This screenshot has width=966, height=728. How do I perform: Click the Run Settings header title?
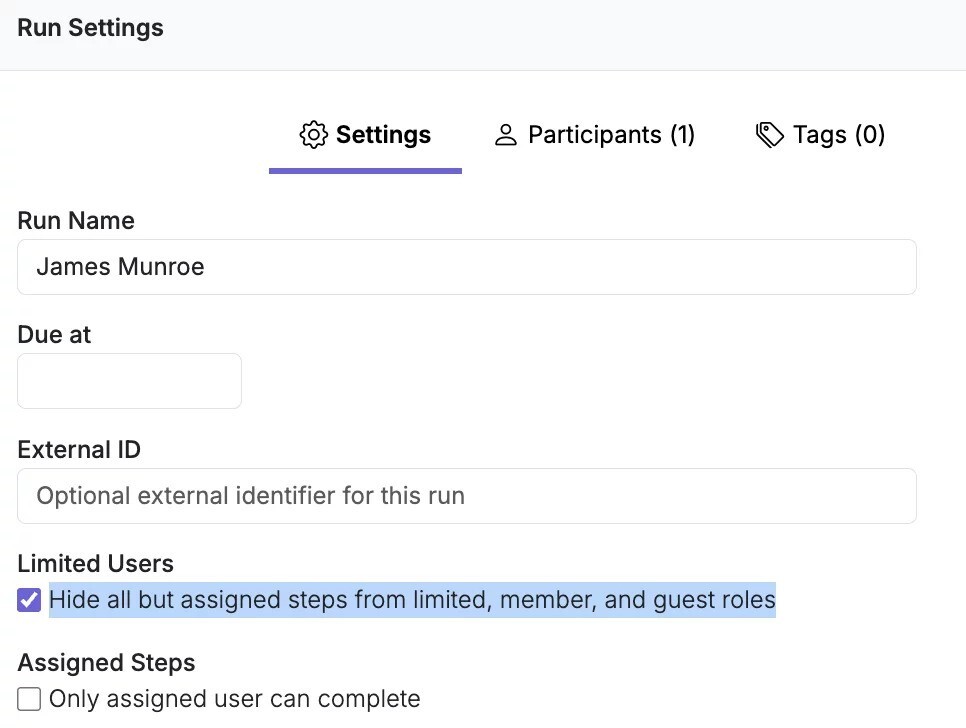(90, 28)
